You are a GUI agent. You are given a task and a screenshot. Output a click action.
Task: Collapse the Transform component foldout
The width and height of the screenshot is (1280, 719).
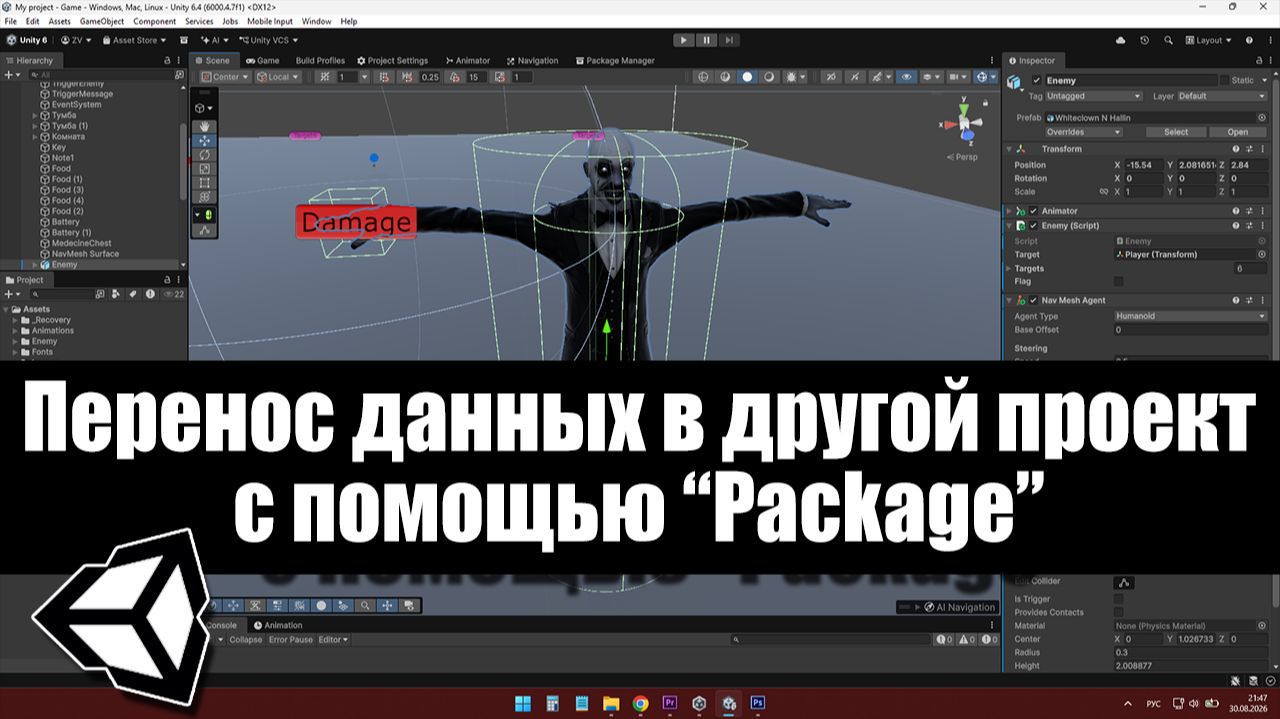1010,149
